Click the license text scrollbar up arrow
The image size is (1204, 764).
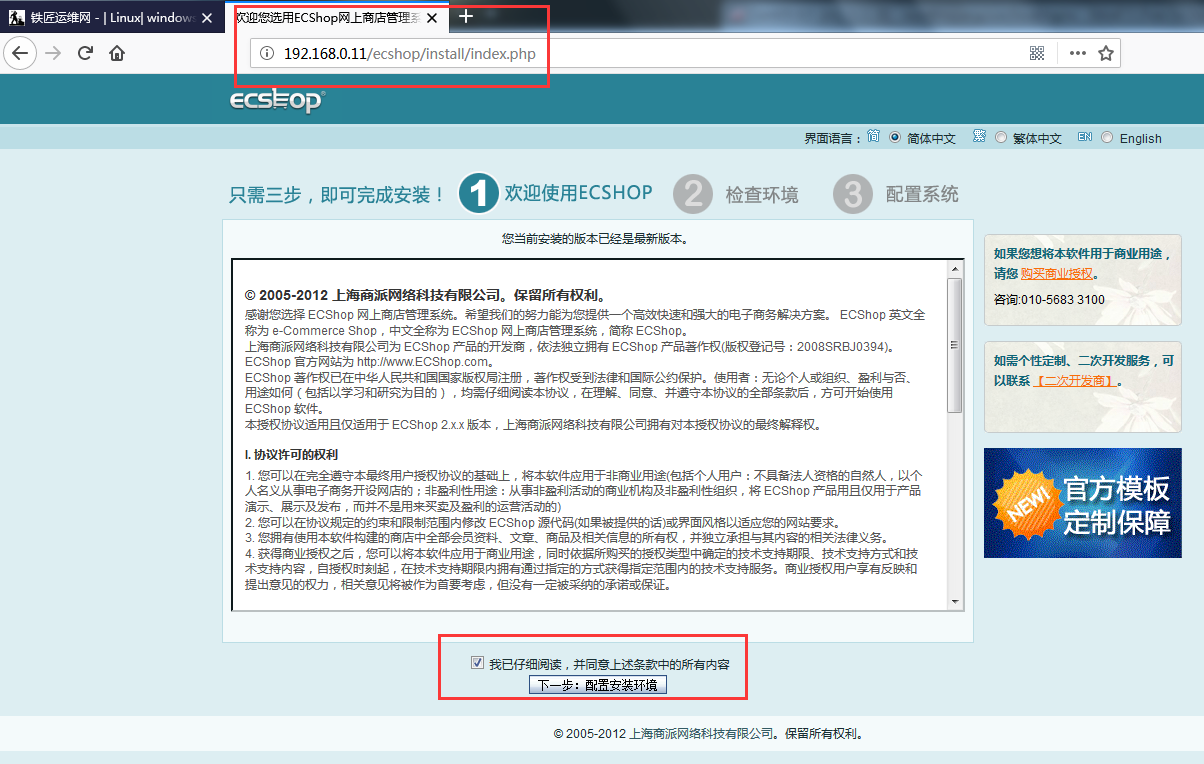955,269
